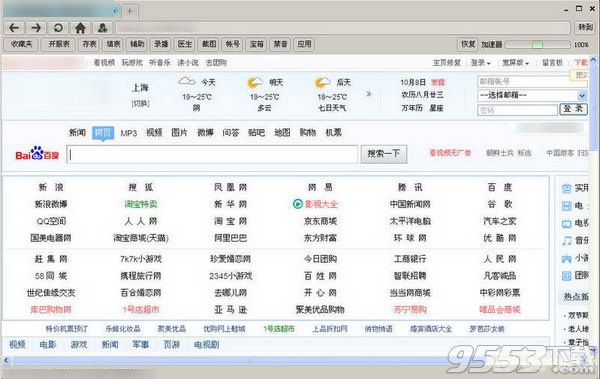600x379 pixels.
Task: Open a new tab with the plus button
Action: click(x=130, y=11)
